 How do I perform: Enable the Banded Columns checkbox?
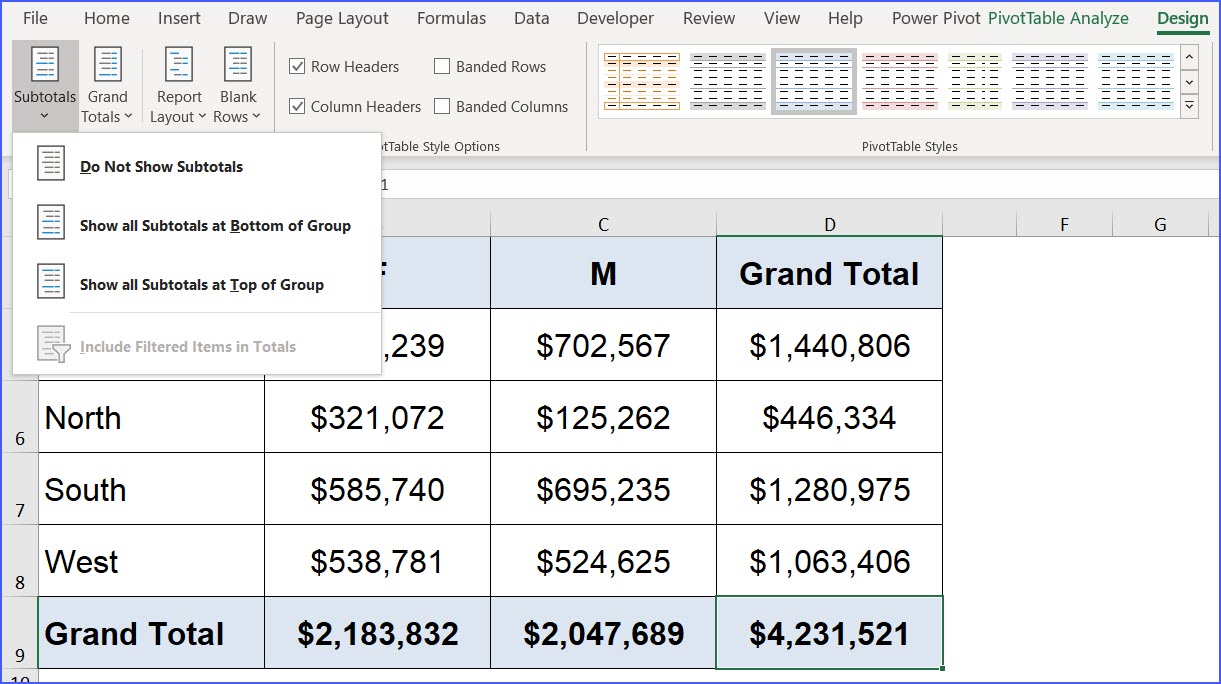[x=442, y=106]
